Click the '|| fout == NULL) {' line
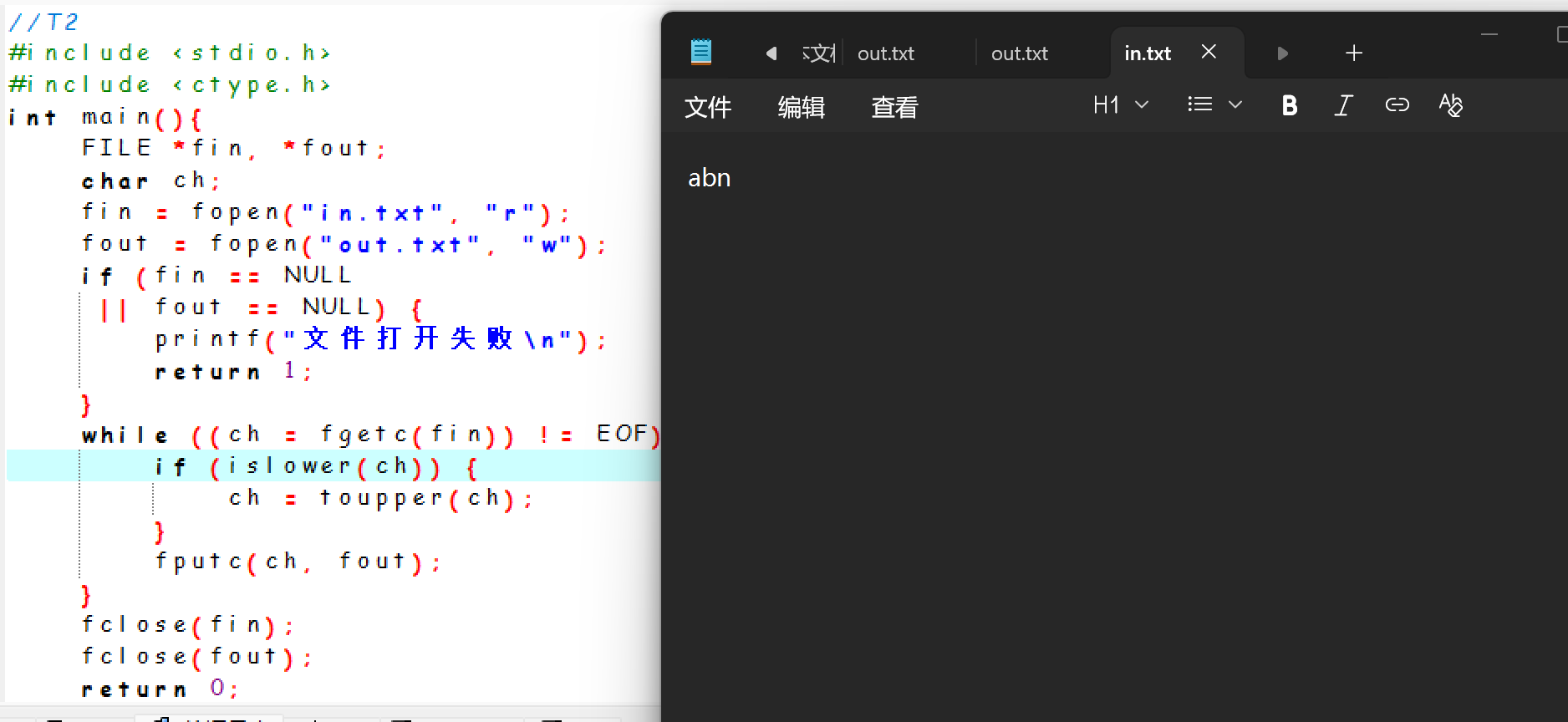The height and width of the screenshot is (722, 1568). coord(262,308)
